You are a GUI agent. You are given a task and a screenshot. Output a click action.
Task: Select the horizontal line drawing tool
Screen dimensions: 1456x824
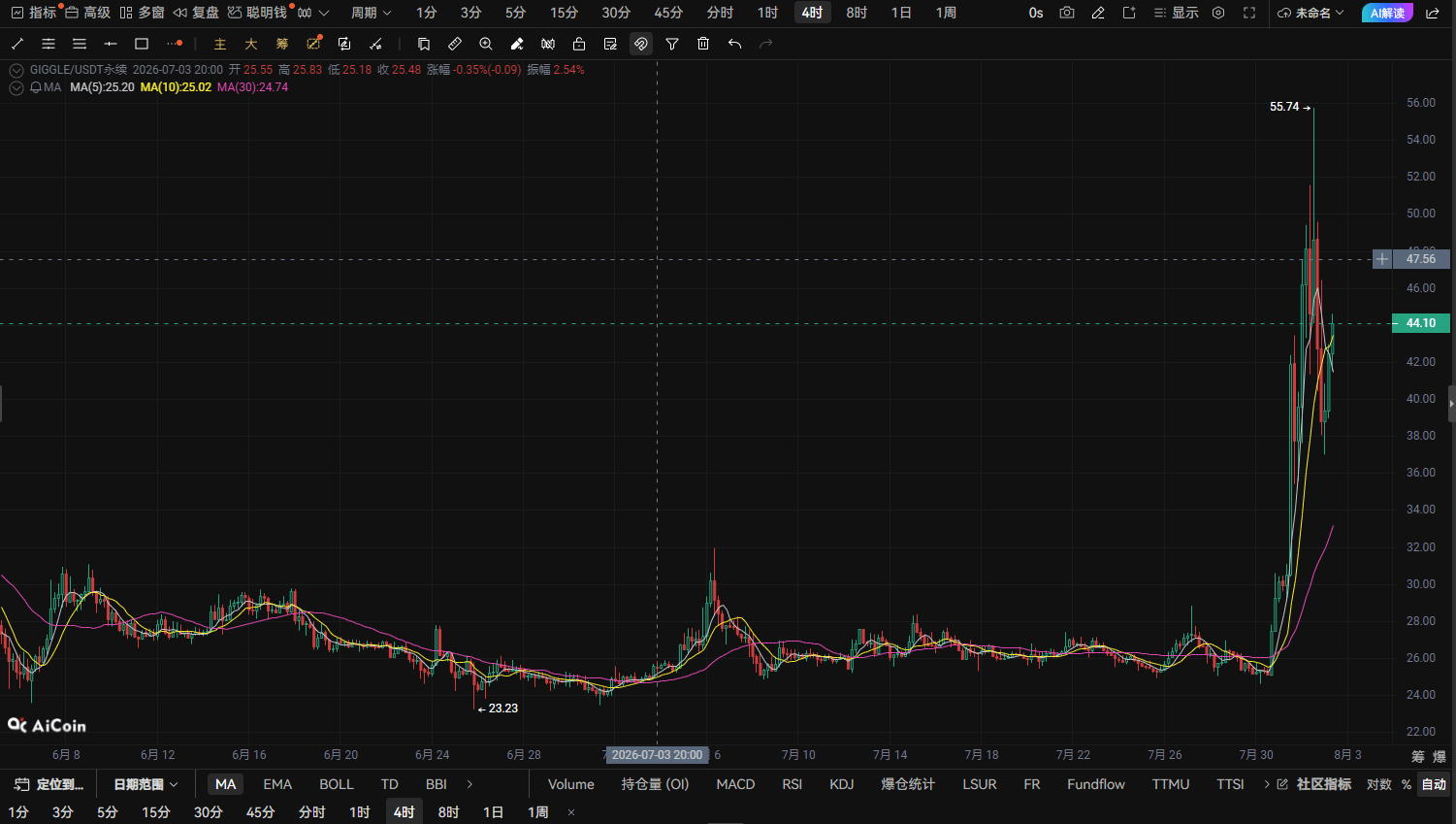click(111, 44)
